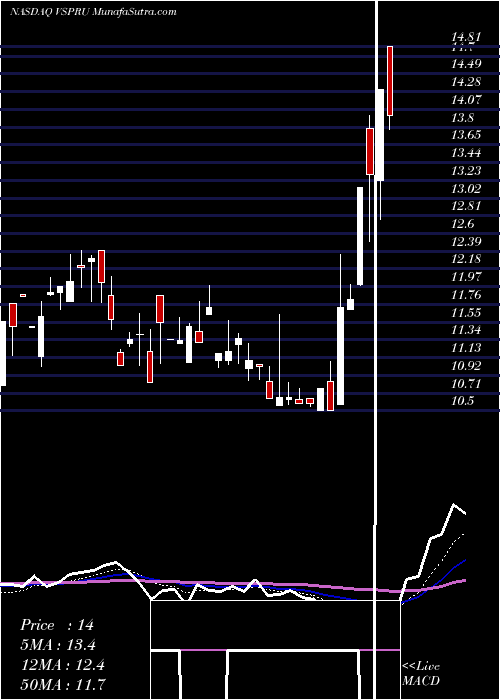Click the 14.49 price axis label
The height and width of the screenshot is (700, 500).
466,64
